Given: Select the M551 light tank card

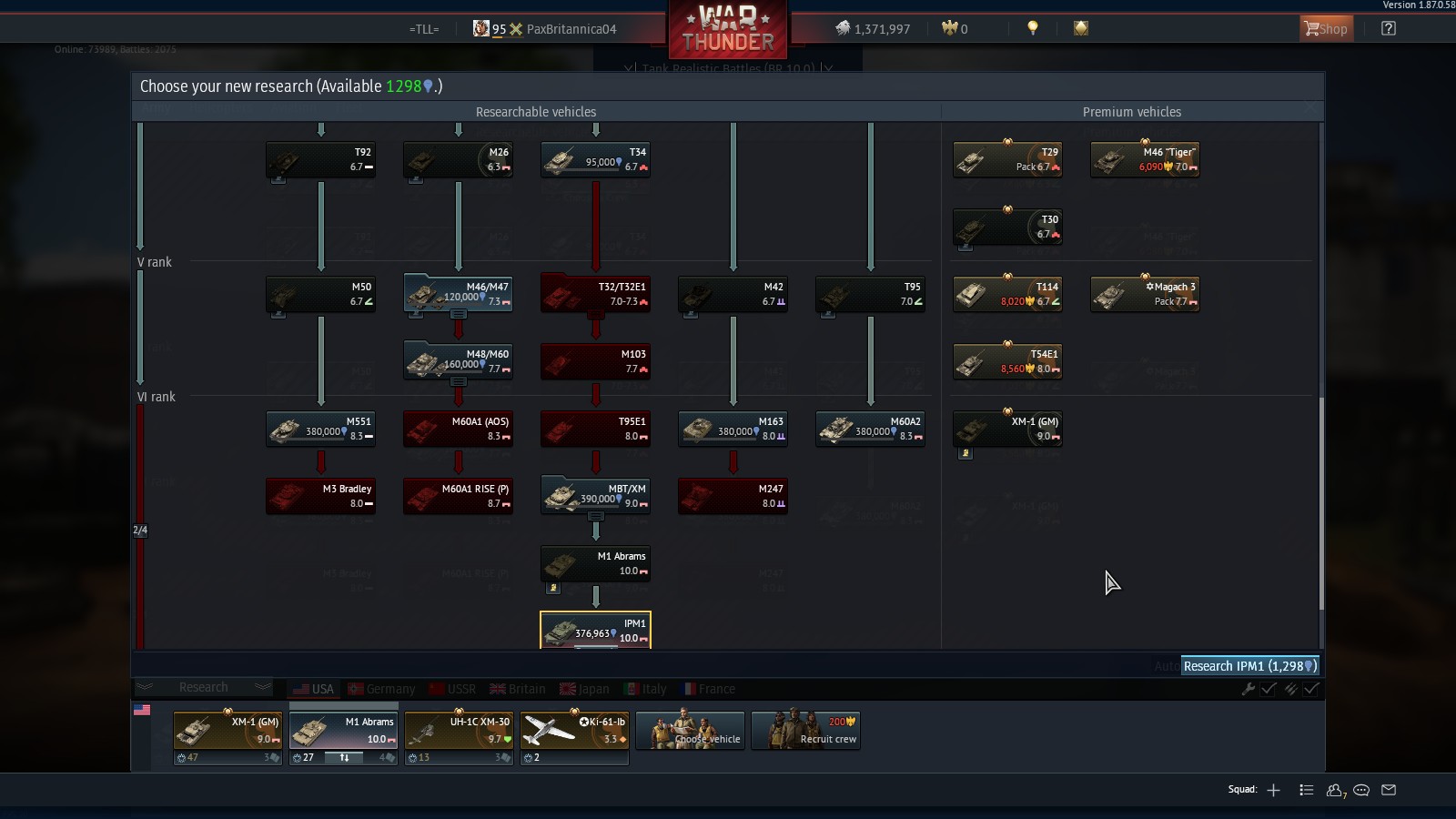Looking at the screenshot, I should (321, 430).
